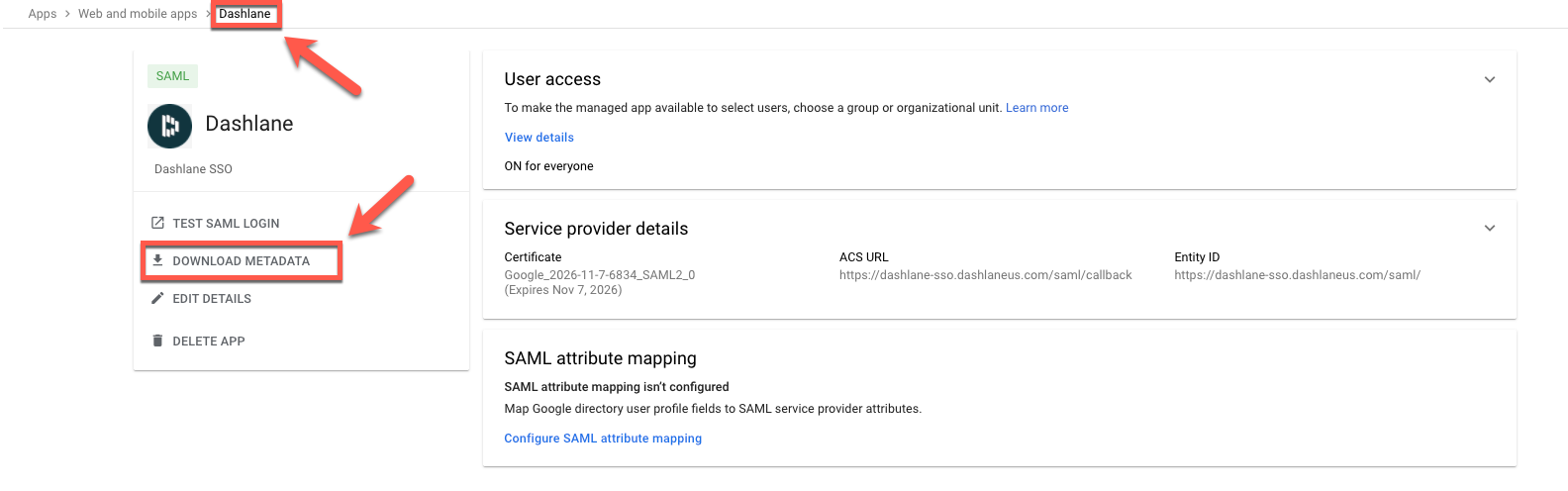Click the Test SAML Login external-link icon

click(x=157, y=223)
